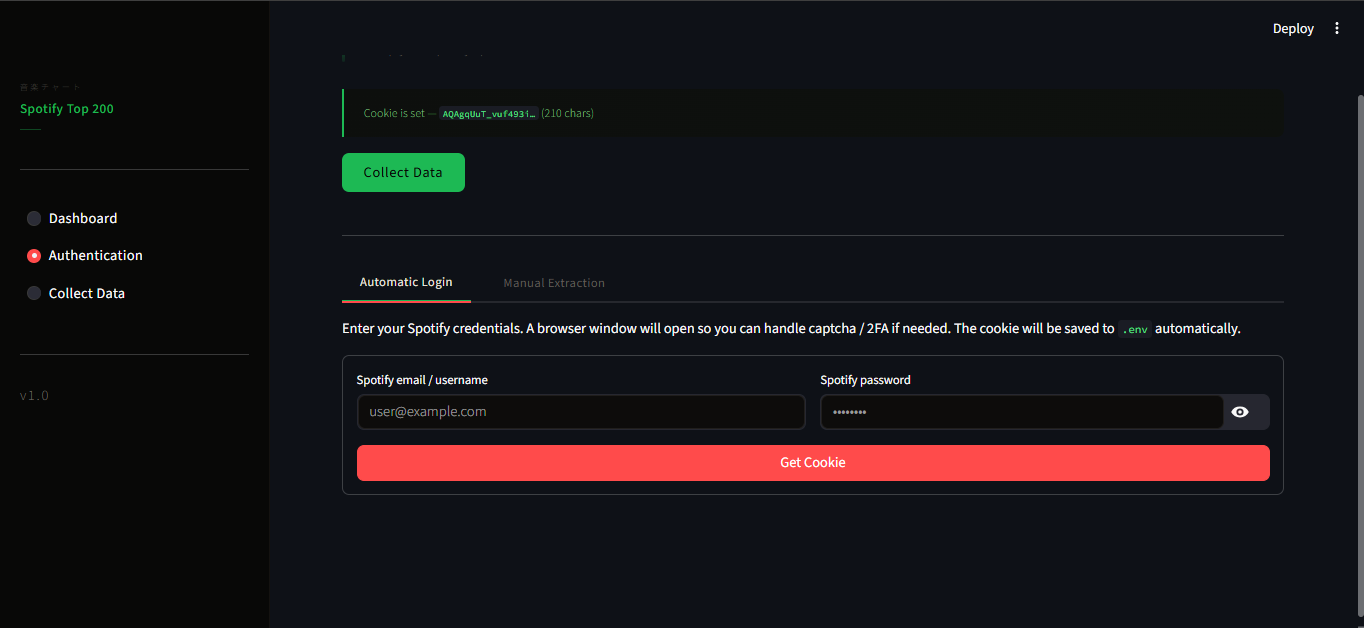
Task: Click the .env inline code text
Action: 1134,329
